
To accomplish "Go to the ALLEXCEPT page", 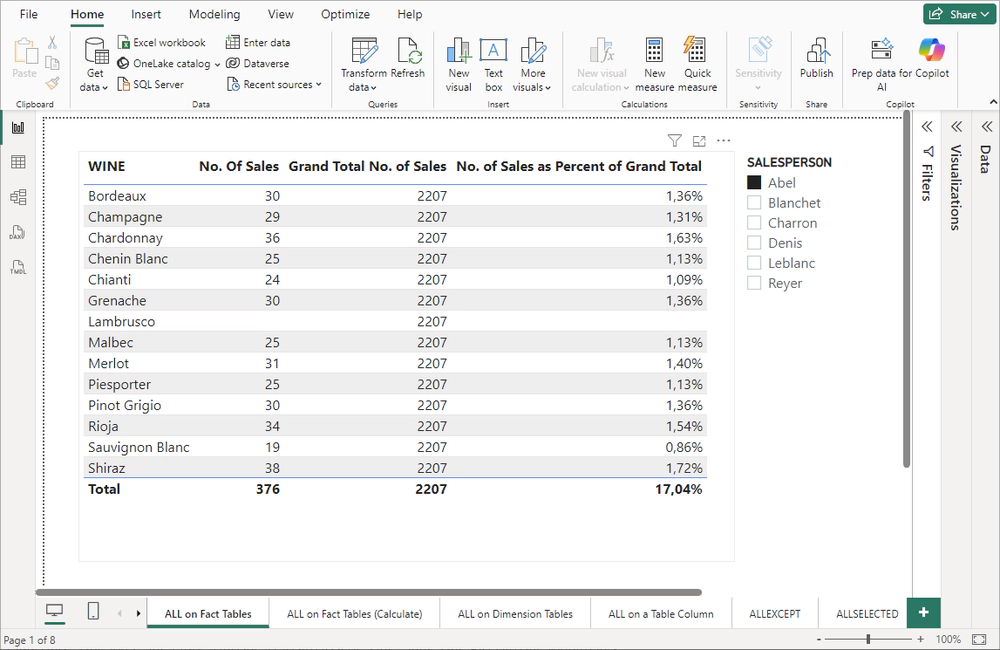I will (774, 614).
